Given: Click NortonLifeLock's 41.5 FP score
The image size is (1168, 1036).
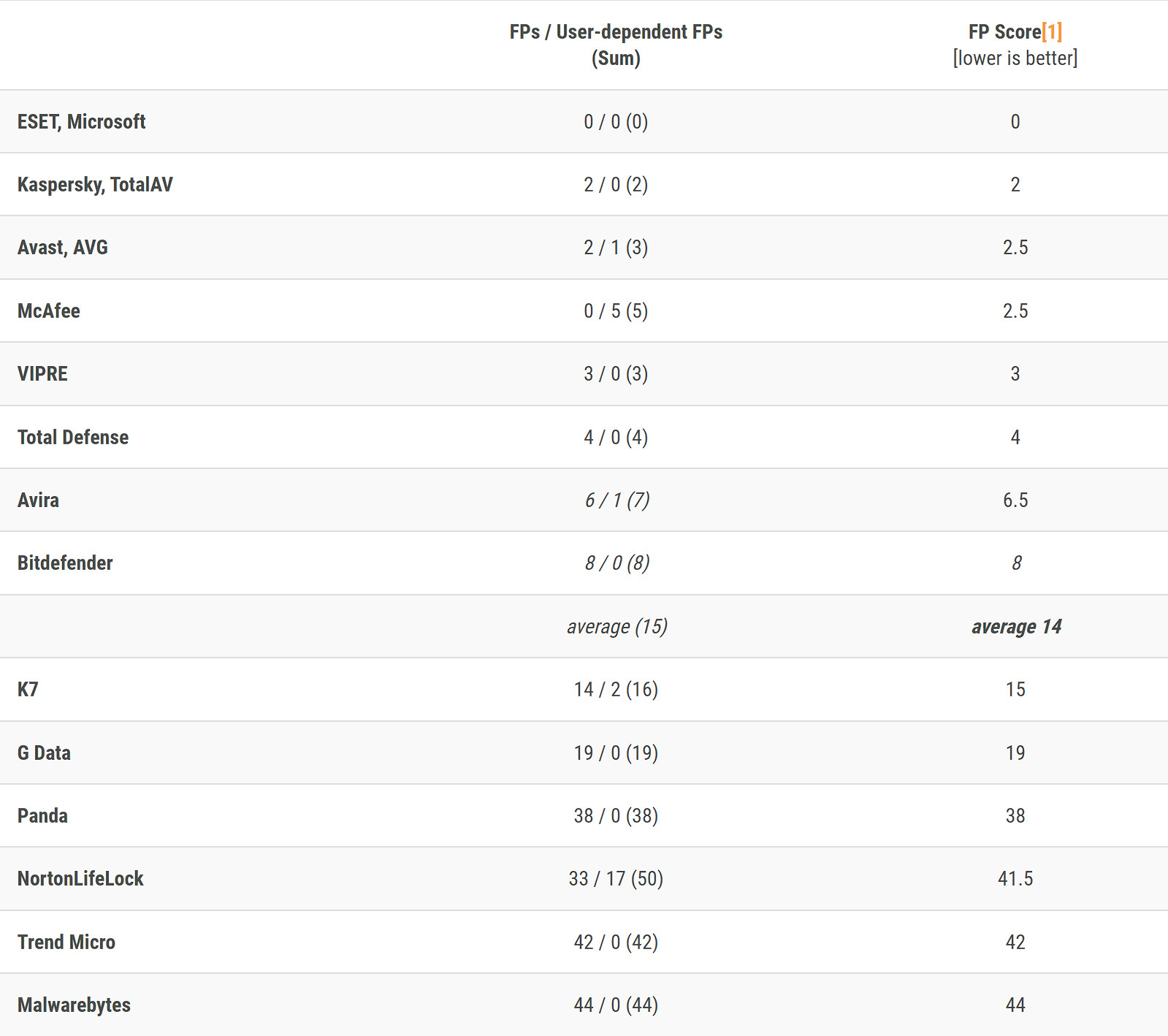Looking at the screenshot, I should 1015,879.
